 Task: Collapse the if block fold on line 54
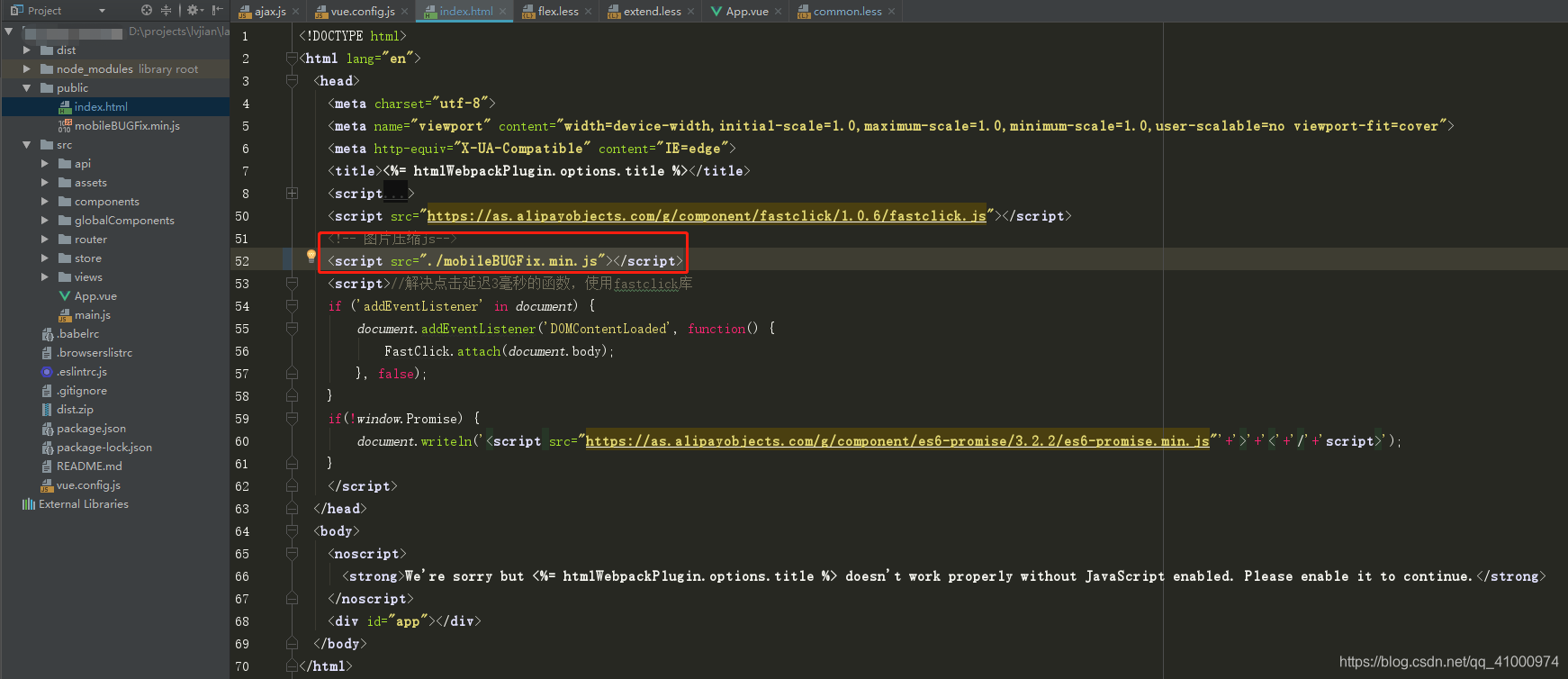(292, 306)
